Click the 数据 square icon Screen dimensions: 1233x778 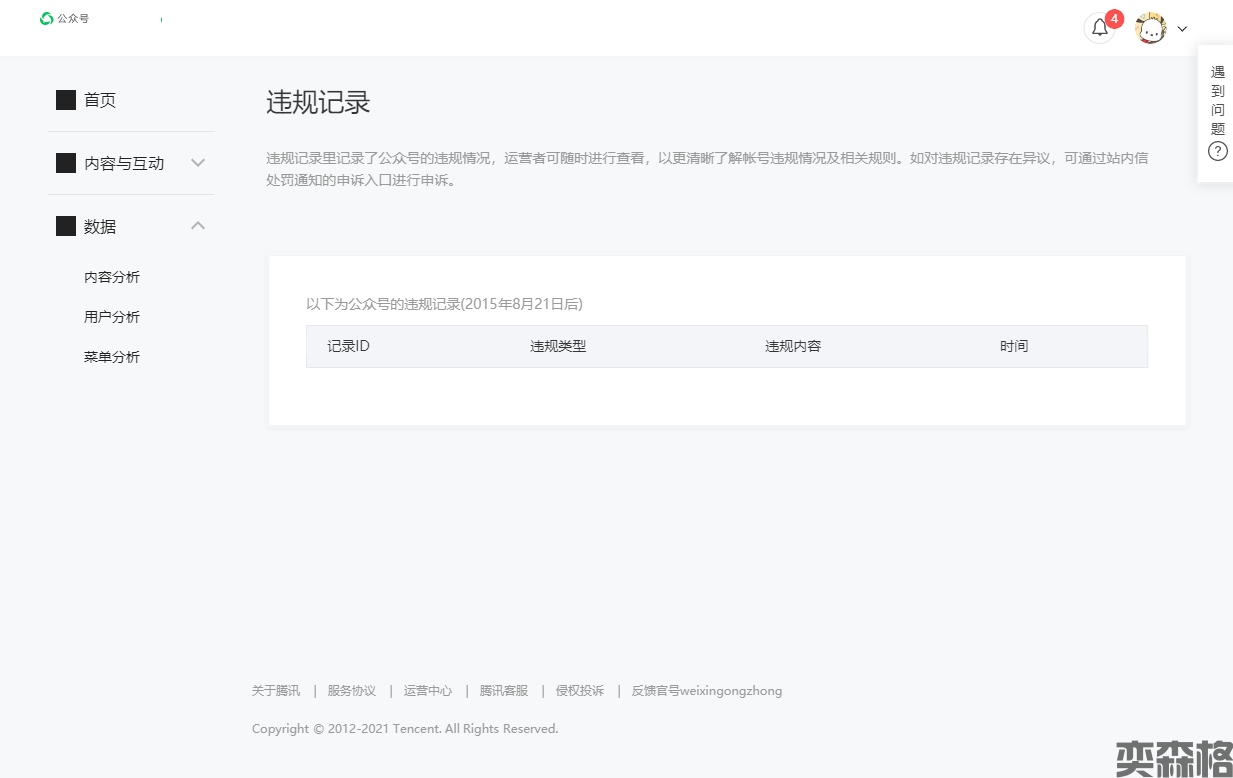click(66, 226)
